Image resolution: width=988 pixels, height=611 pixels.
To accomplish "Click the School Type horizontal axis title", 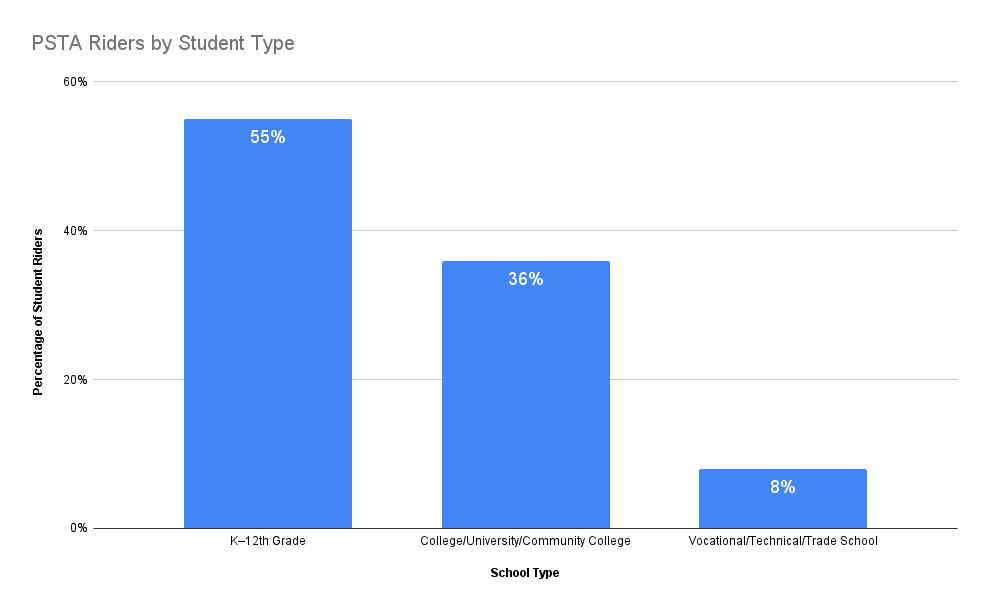I will 525,573.
